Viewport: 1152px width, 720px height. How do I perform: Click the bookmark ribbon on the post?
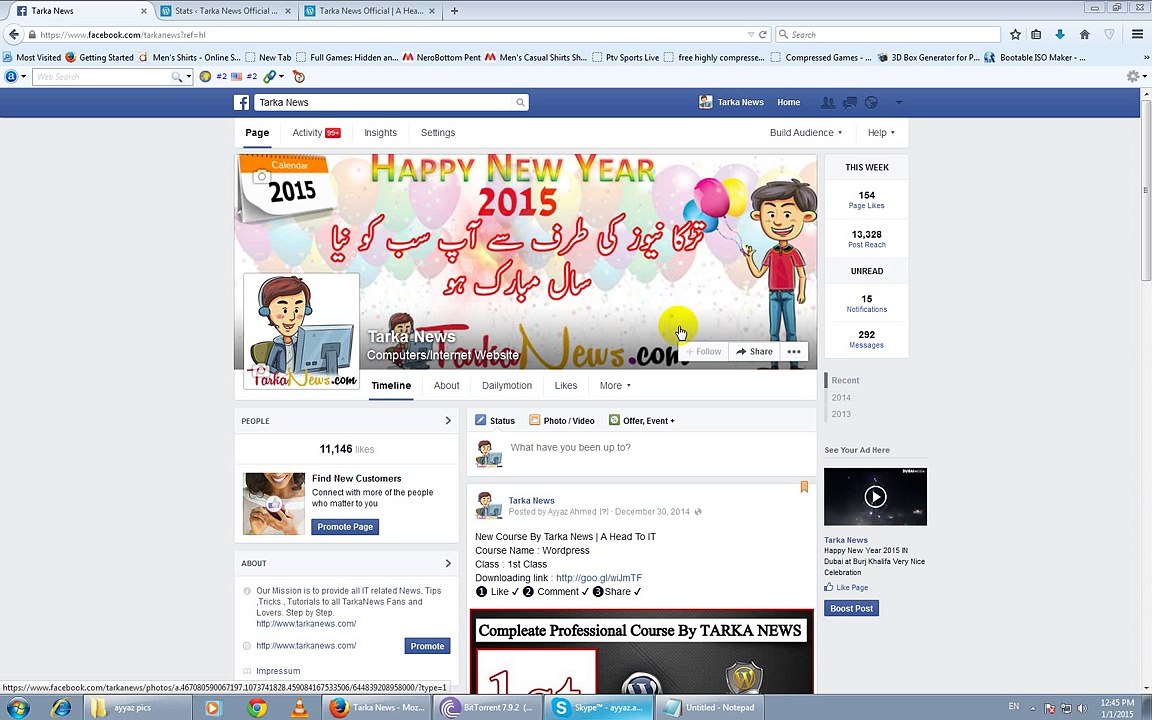pyautogui.click(x=804, y=487)
